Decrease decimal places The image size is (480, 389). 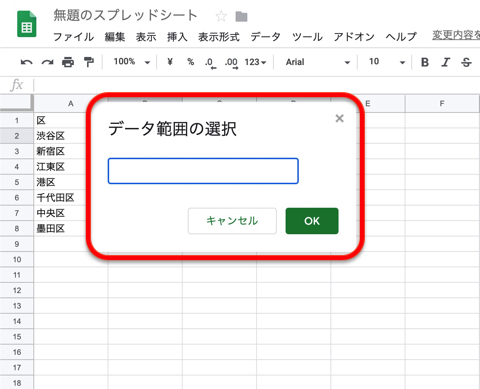[x=210, y=62]
